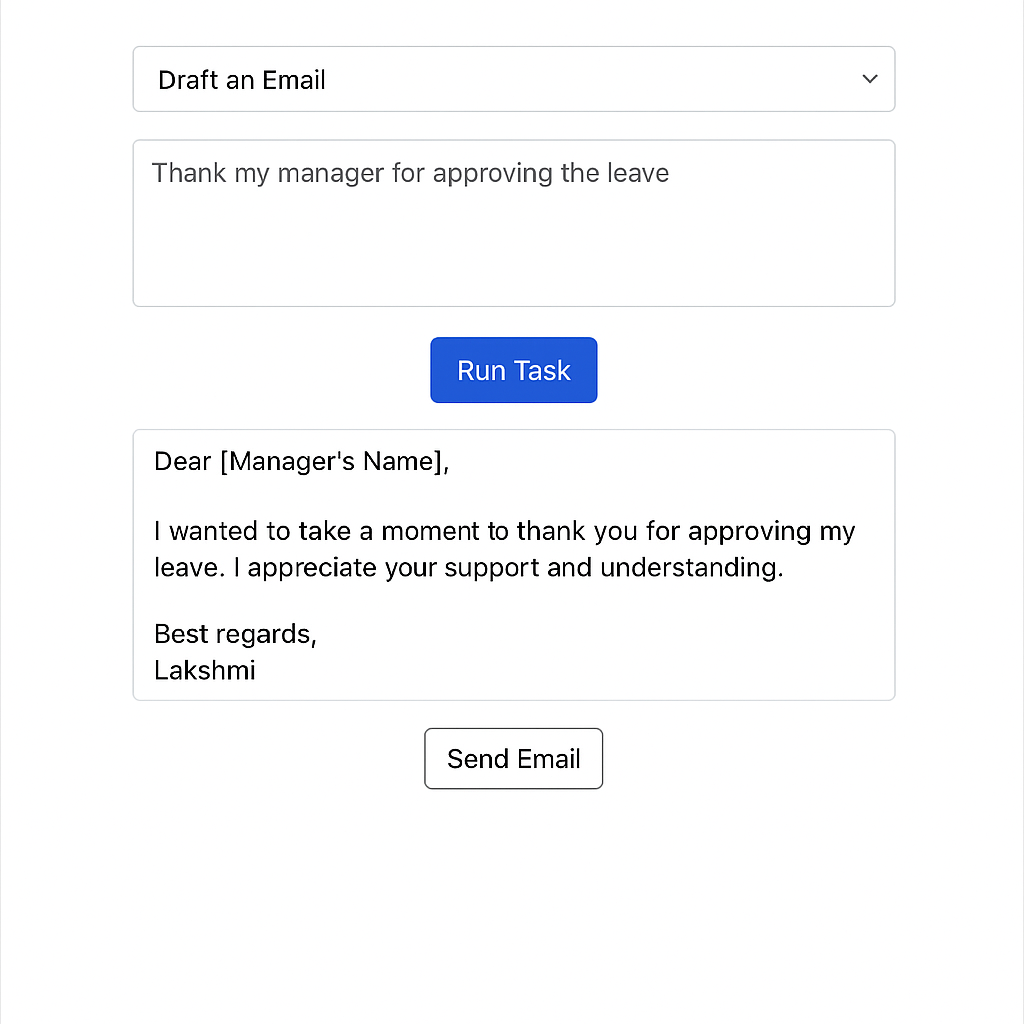The image size is (1024, 1024).
Task: Click the "Best regards," closing line
Action: coord(235,634)
